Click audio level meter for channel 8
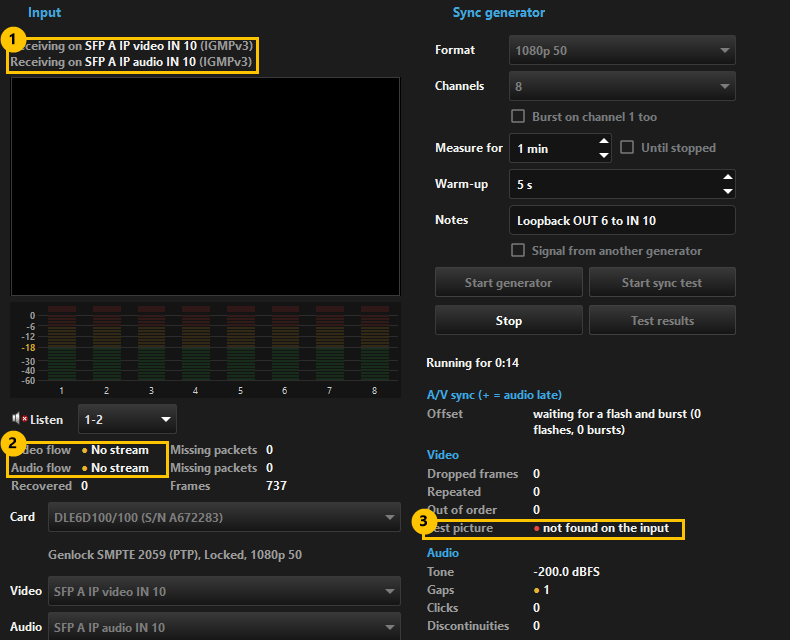This screenshot has width=790, height=640. click(374, 343)
